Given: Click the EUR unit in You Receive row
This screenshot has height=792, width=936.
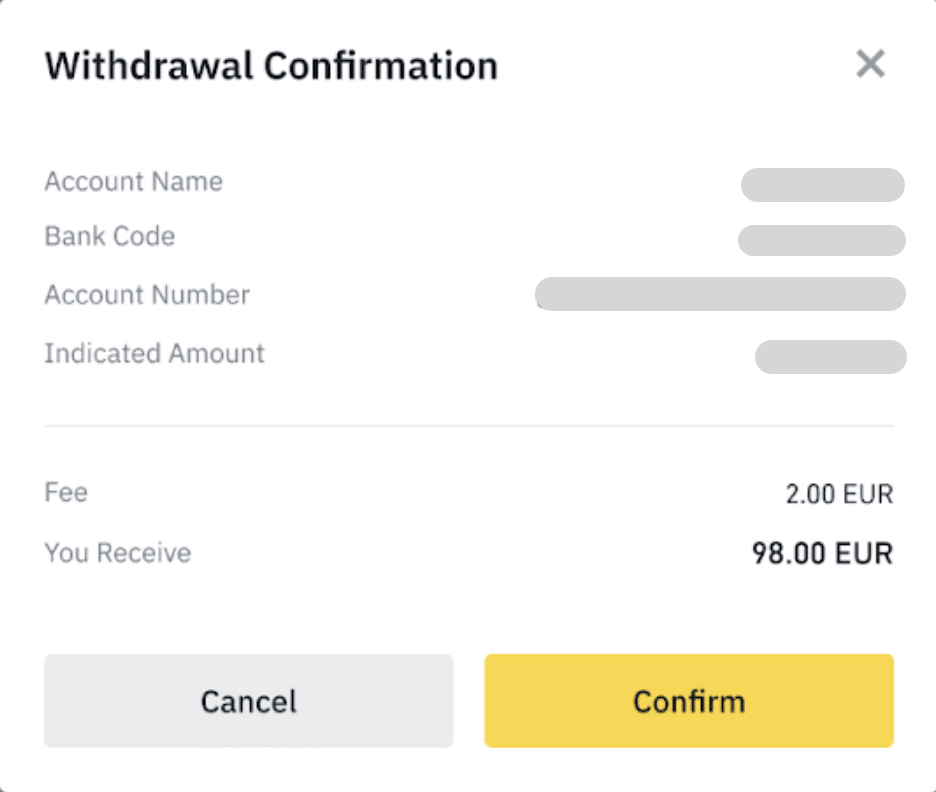Looking at the screenshot, I should point(866,554).
